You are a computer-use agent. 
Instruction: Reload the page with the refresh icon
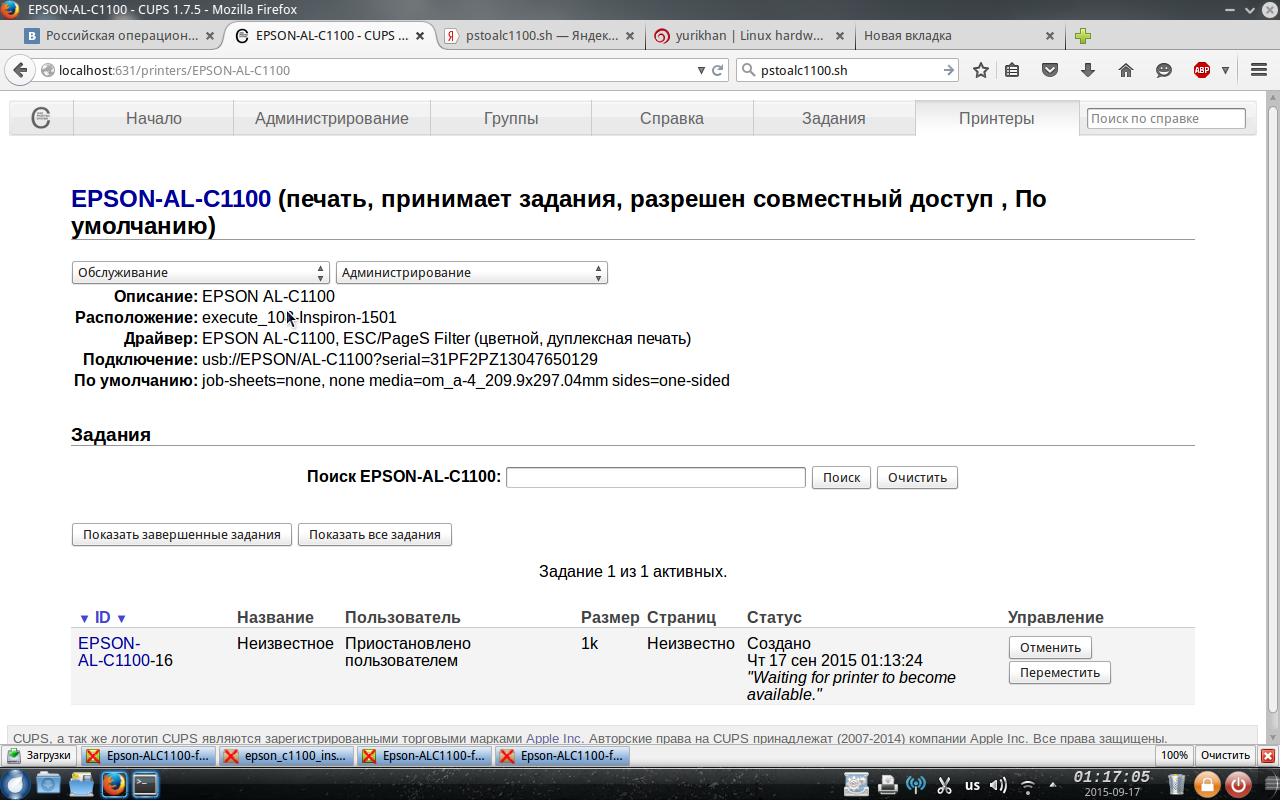[717, 71]
